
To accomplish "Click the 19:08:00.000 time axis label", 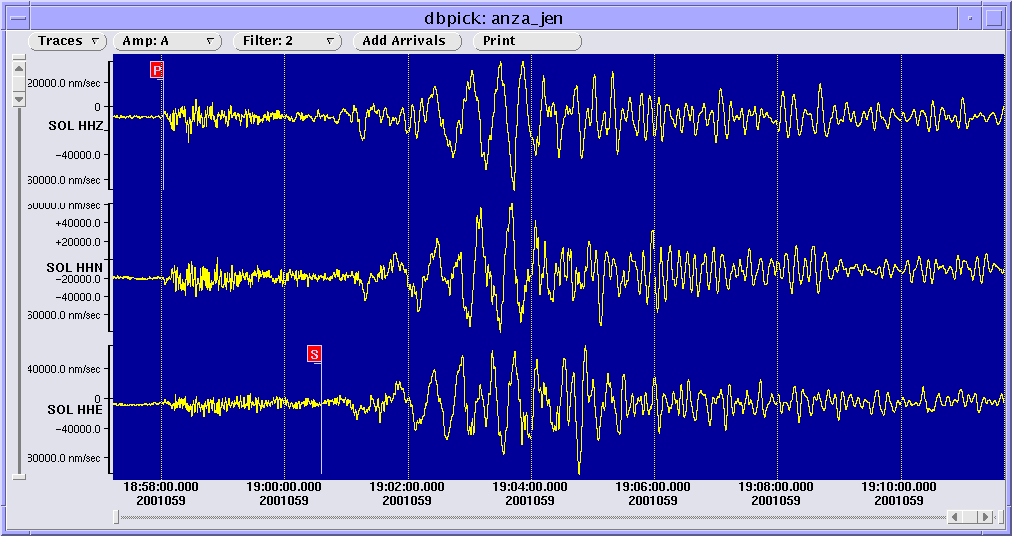I will [x=776, y=488].
